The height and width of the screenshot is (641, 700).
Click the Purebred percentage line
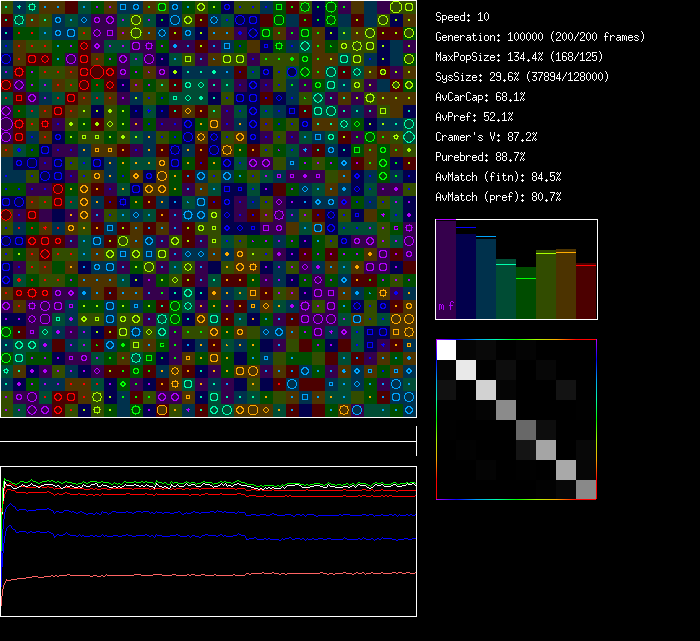point(480,157)
